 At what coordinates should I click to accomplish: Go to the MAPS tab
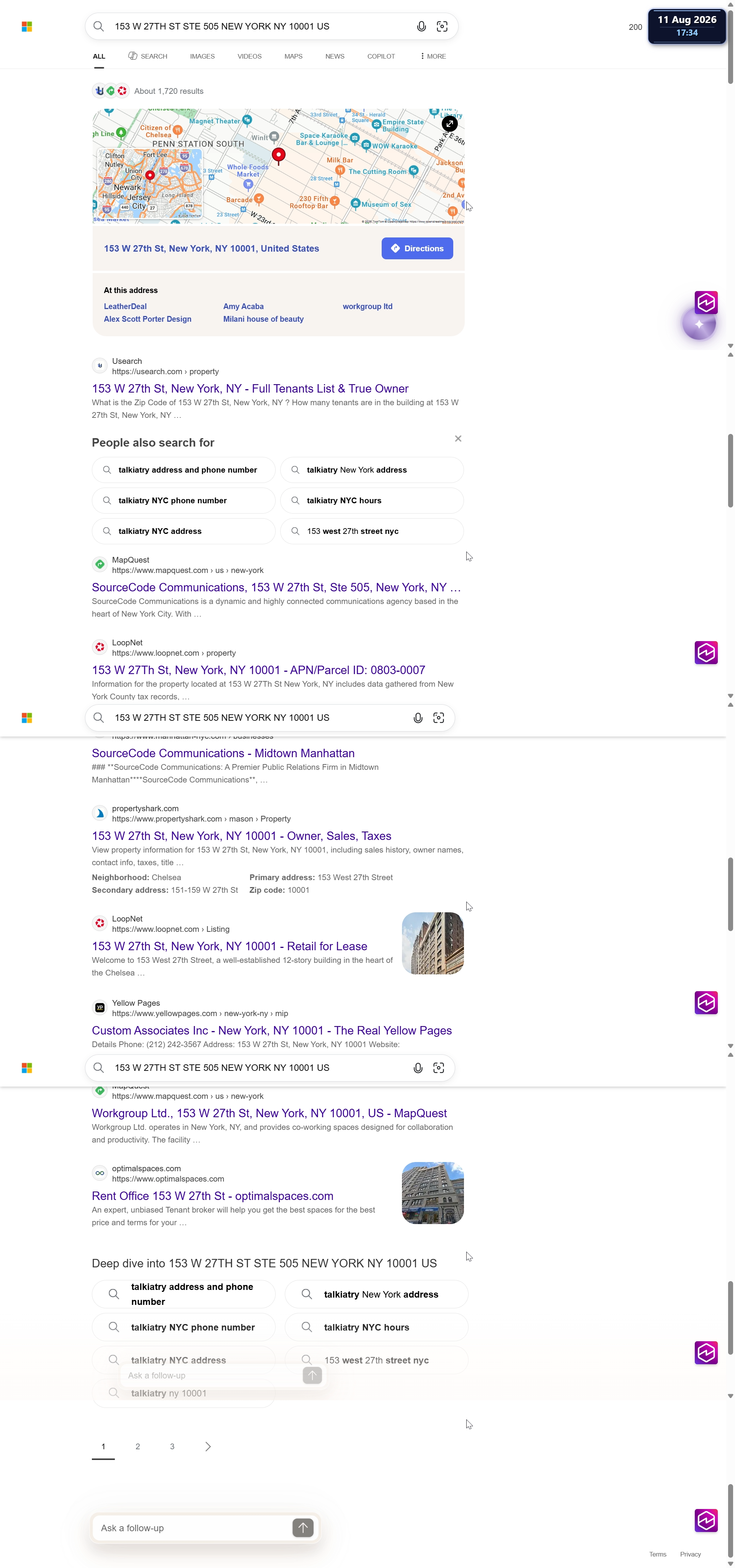point(293,56)
